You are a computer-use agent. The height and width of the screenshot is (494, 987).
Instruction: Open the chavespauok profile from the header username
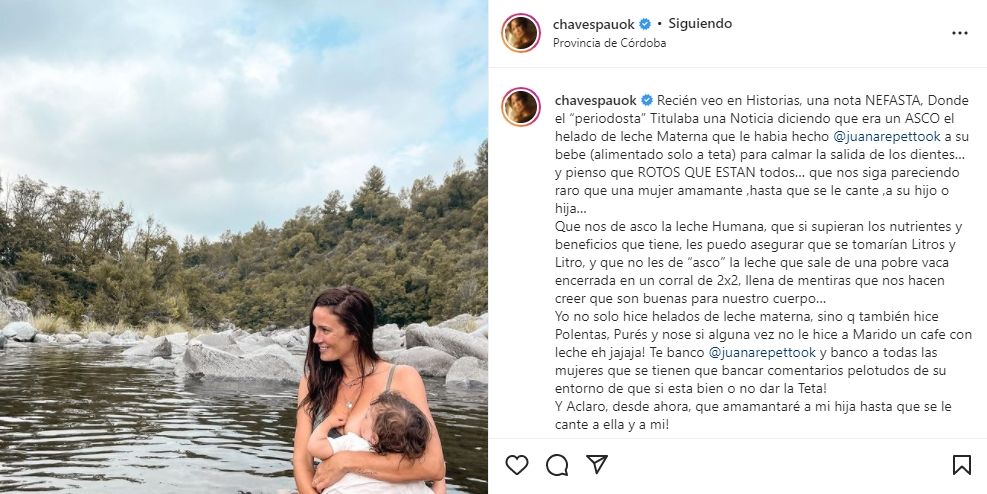click(x=594, y=25)
